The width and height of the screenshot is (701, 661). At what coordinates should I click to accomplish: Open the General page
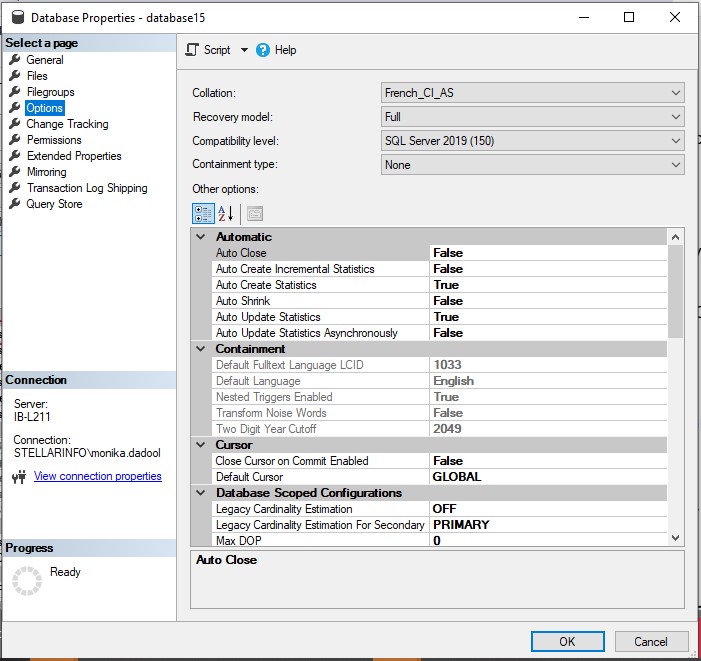tap(44, 60)
